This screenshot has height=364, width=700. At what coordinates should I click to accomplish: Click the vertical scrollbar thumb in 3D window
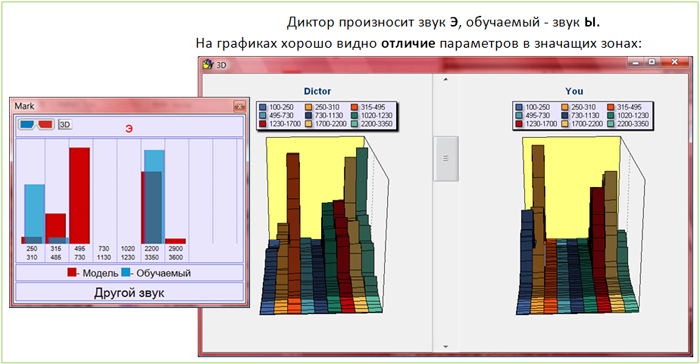446,159
